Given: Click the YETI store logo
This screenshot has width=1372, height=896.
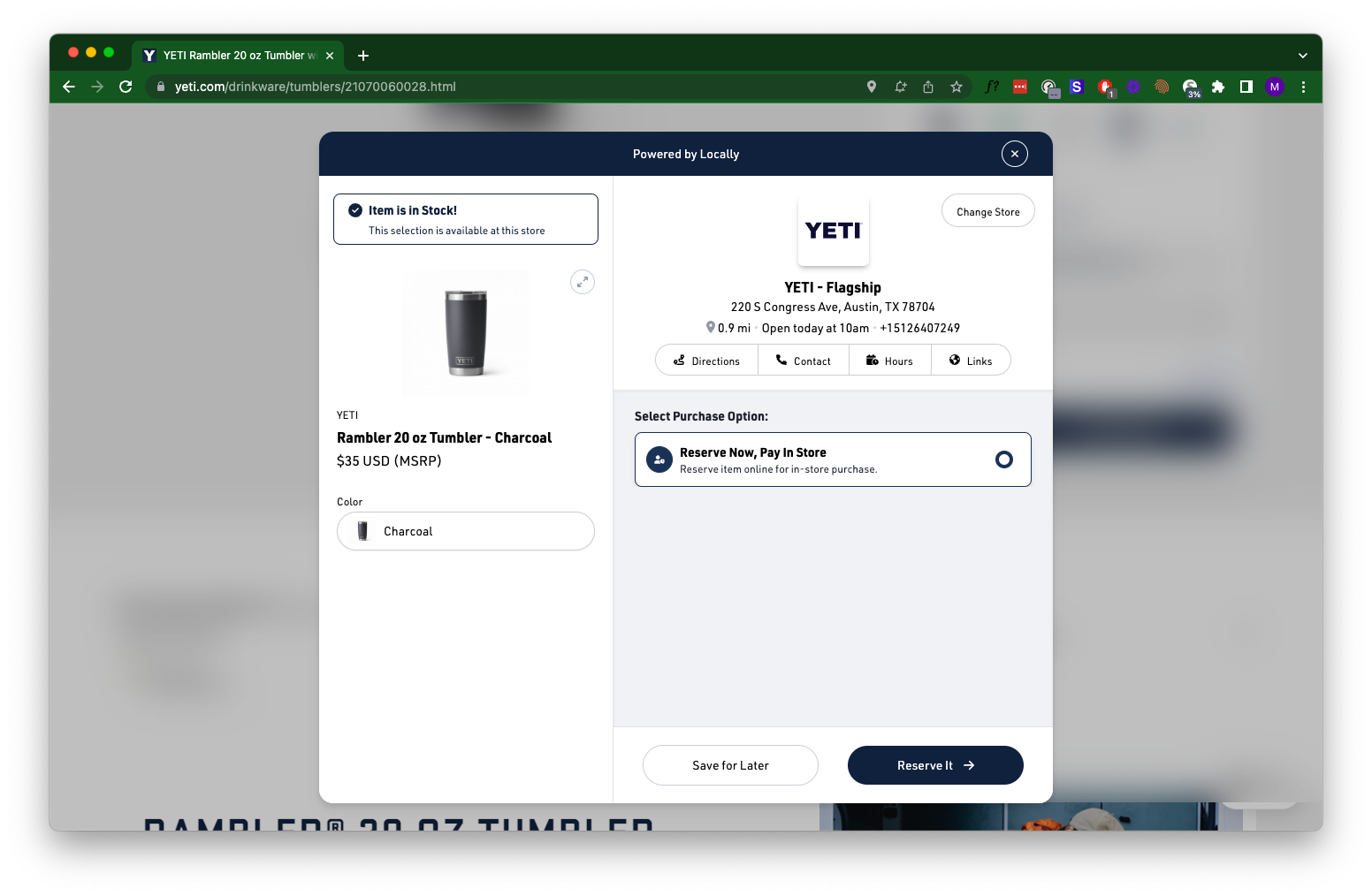Looking at the screenshot, I should (834, 231).
